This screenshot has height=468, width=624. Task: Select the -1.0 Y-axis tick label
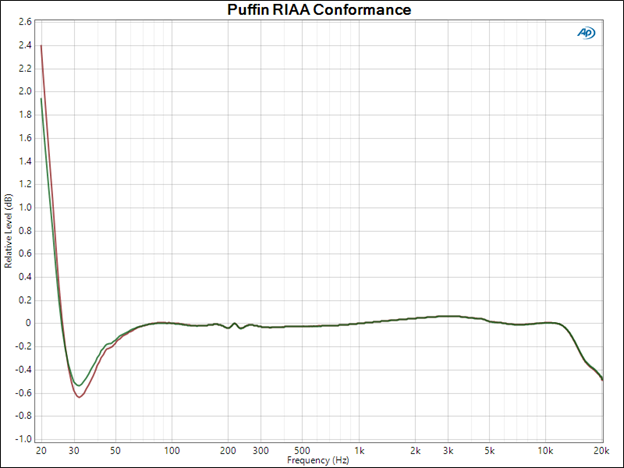(23, 439)
